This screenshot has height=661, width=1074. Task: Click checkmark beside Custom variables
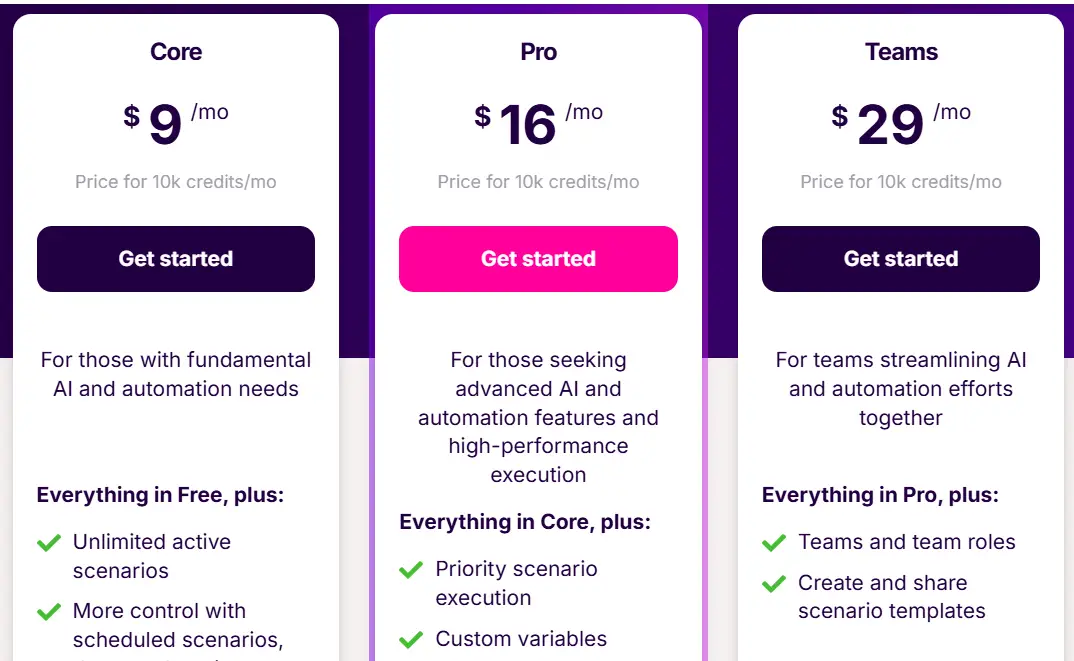411,639
